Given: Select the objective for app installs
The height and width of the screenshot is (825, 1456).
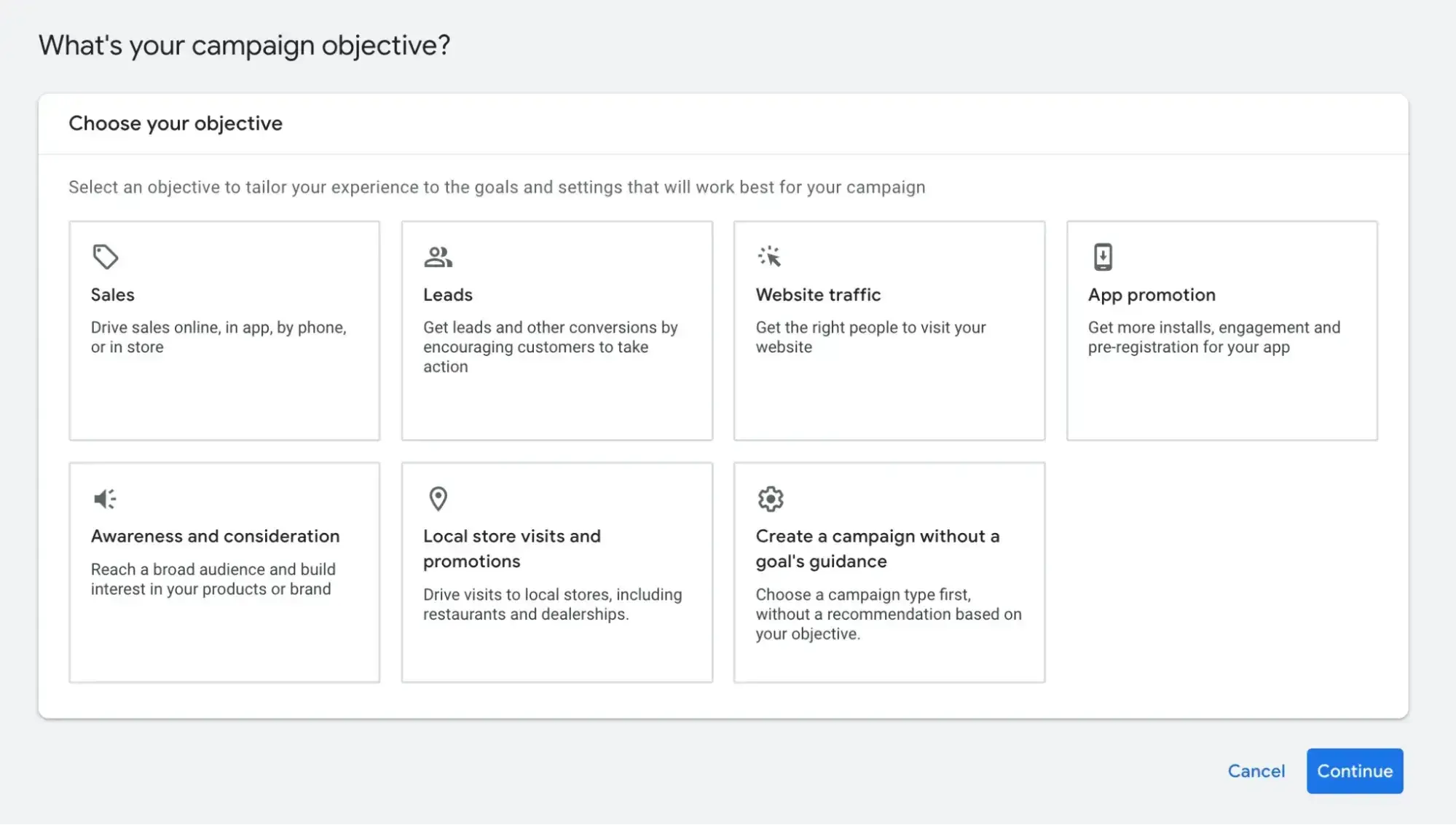Looking at the screenshot, I should (x=1221, y=330).
